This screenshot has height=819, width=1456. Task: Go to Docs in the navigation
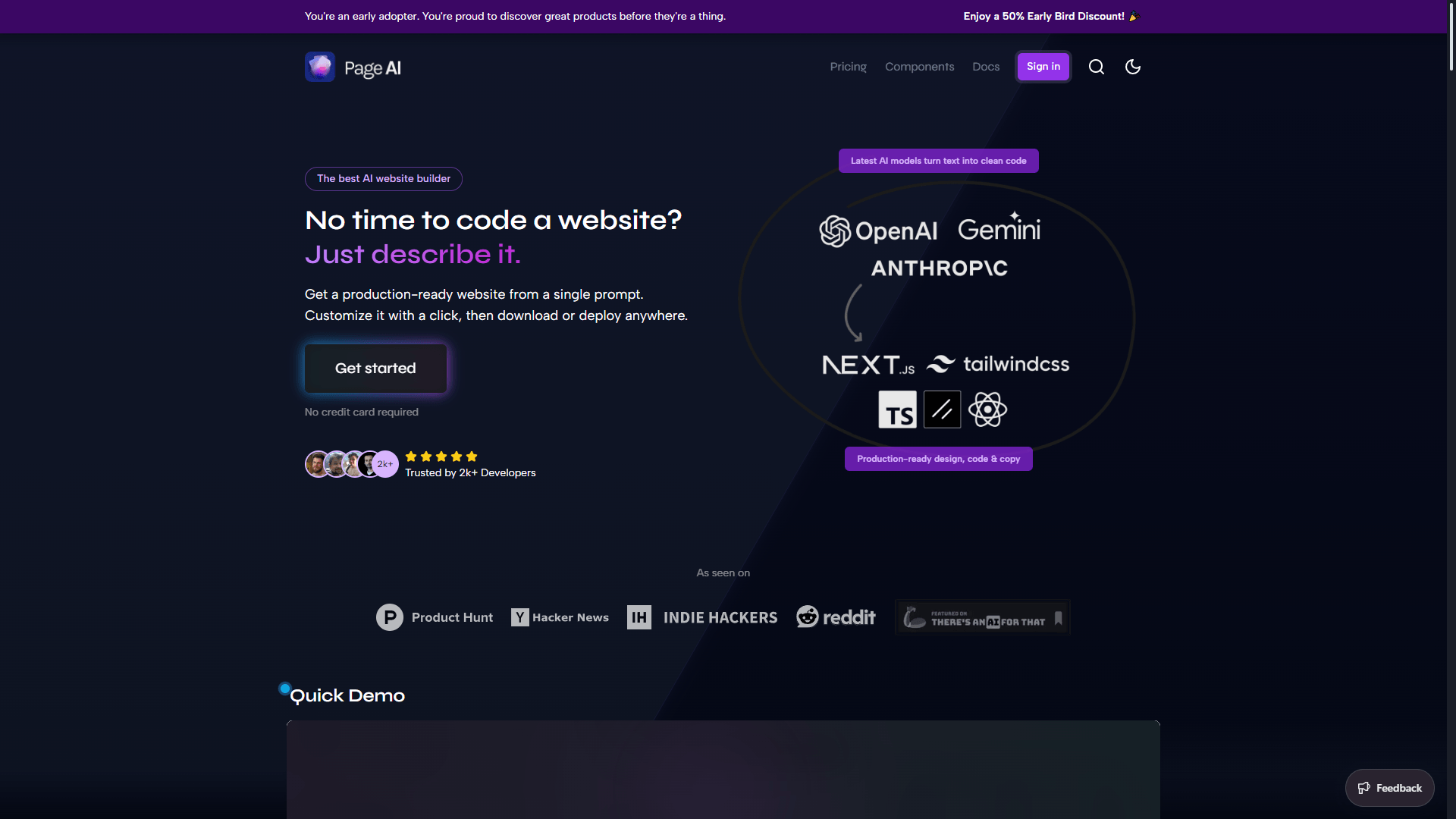click(x=986, y=67)
